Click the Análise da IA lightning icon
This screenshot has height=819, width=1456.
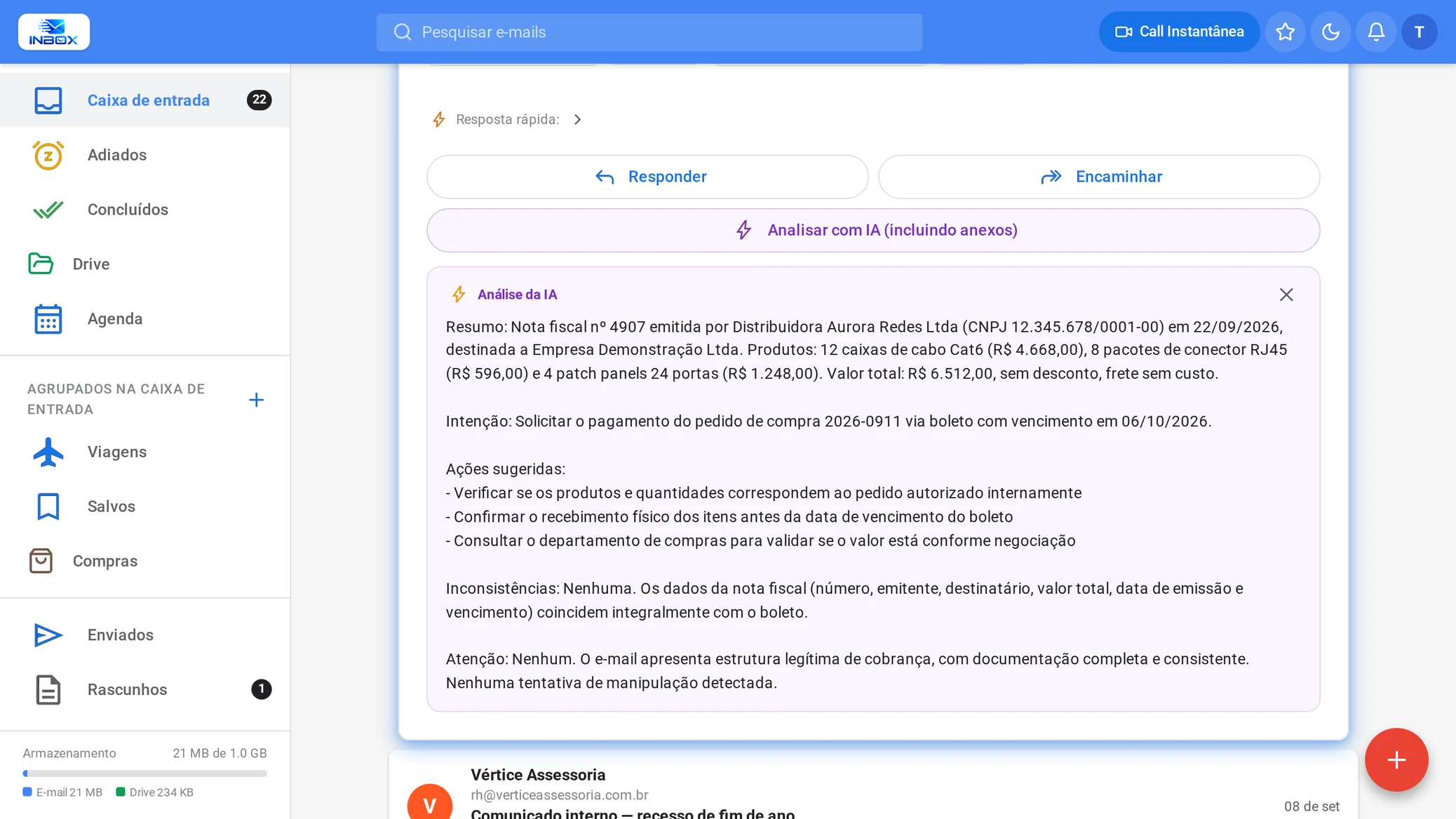[459, 295]
